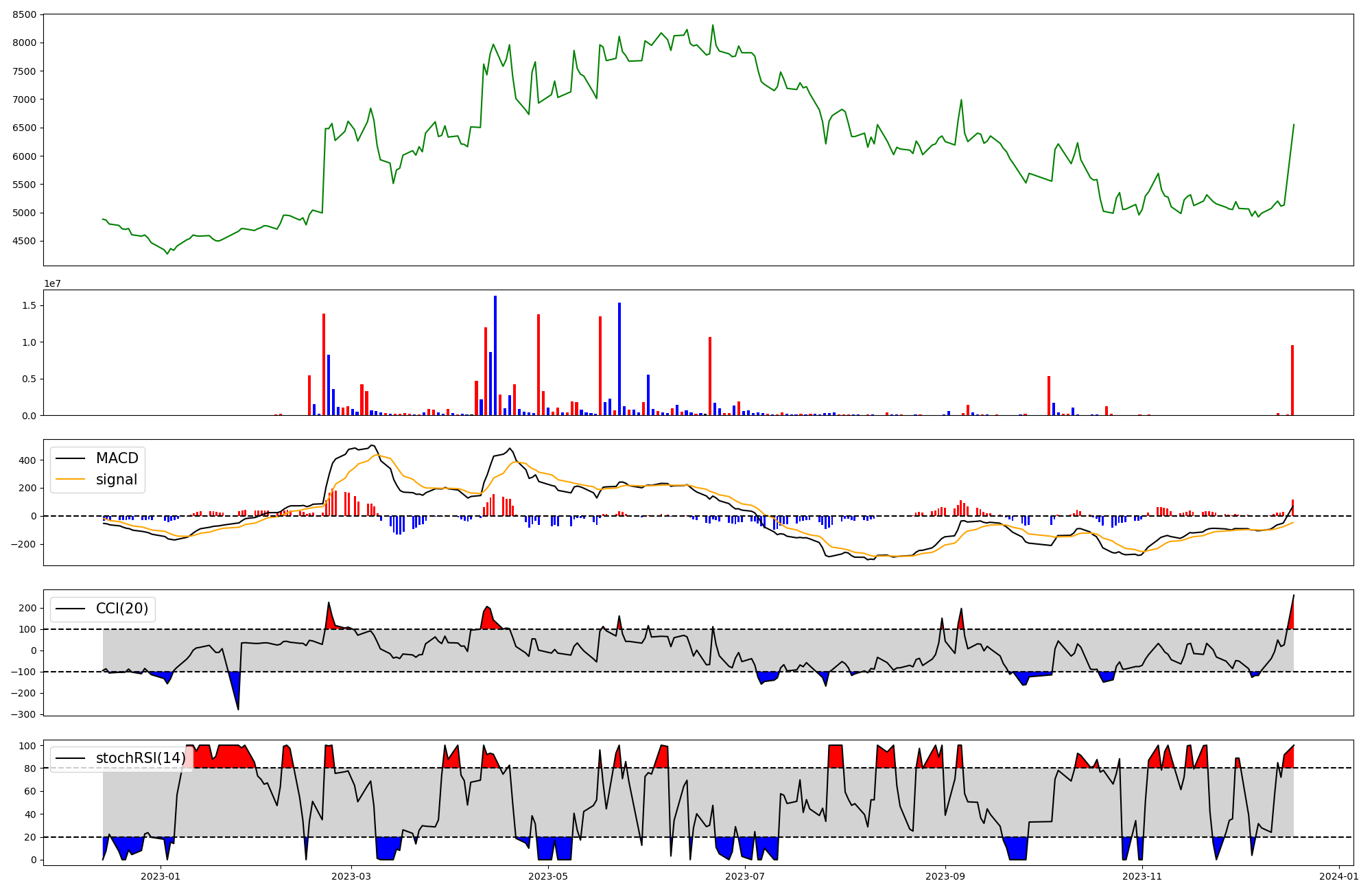Image resolution: width=1372 pixels, height=892 pixels.
Task: Click the orange signal legend line
Action: pos(70,480)
